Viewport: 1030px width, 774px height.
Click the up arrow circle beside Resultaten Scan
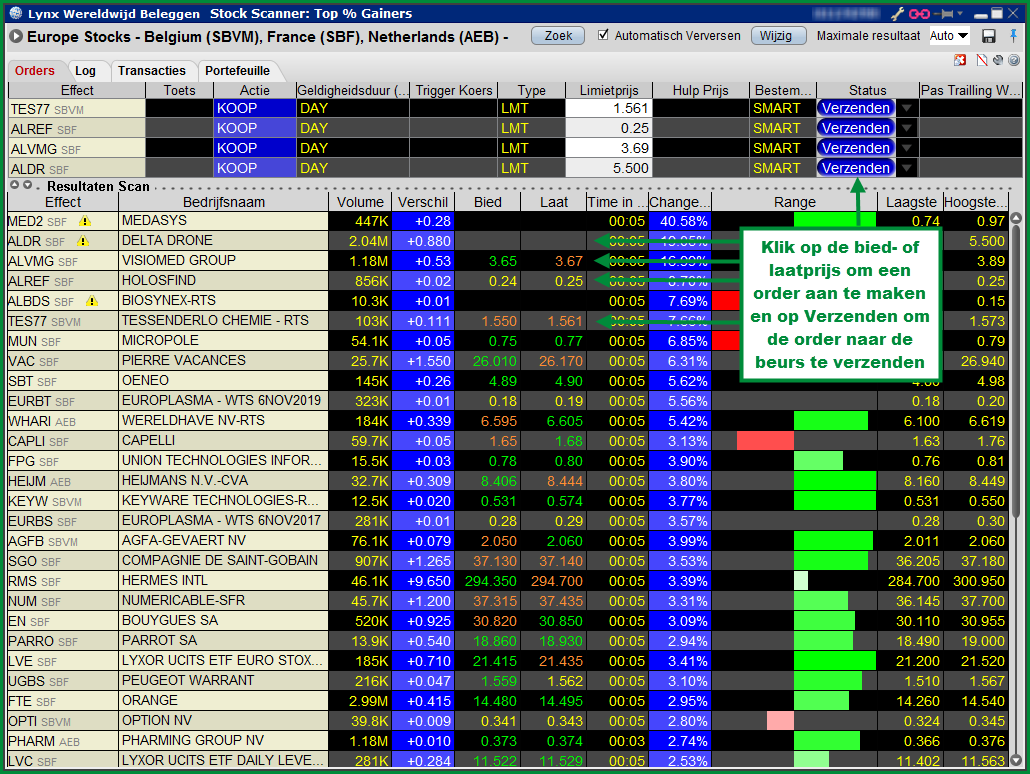pyautogui.click(x=14, y=185)
